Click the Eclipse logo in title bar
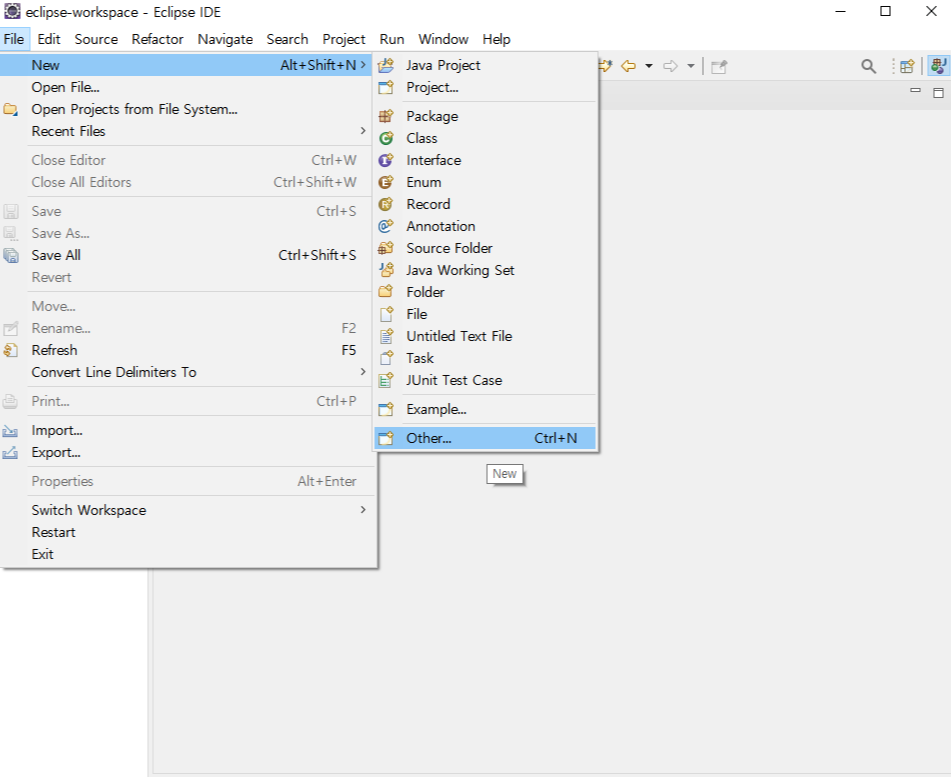 12,11
